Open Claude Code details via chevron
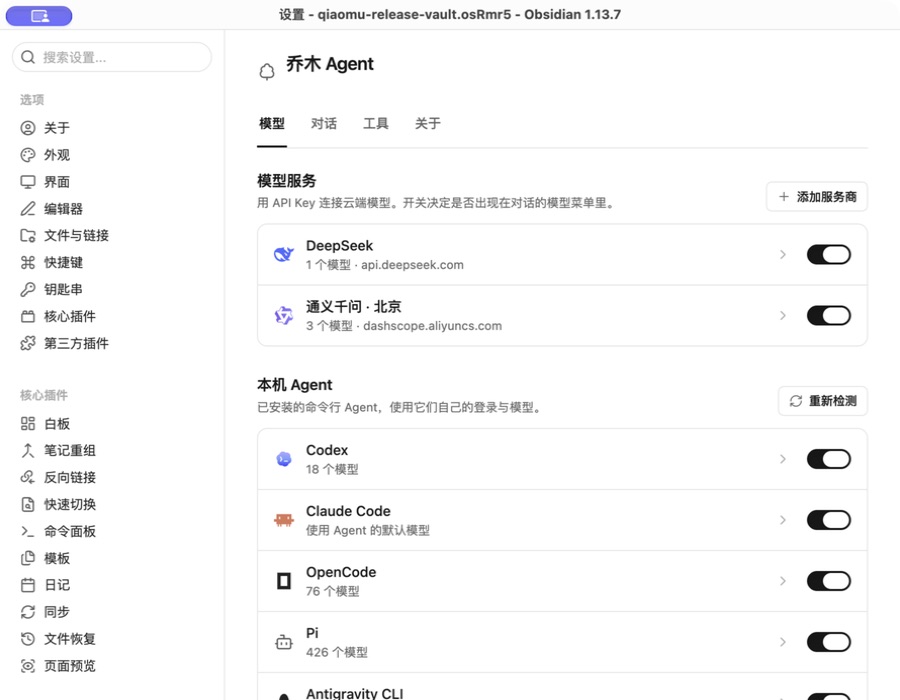 (x=783, y=520)
